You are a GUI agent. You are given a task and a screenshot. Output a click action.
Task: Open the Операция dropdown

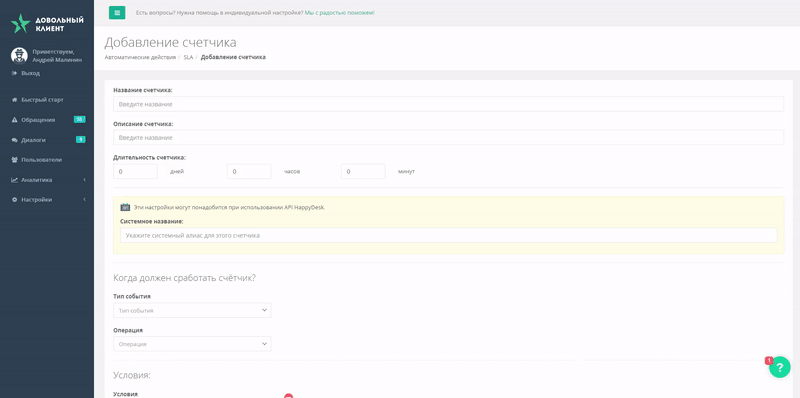(x=192, y=344)
